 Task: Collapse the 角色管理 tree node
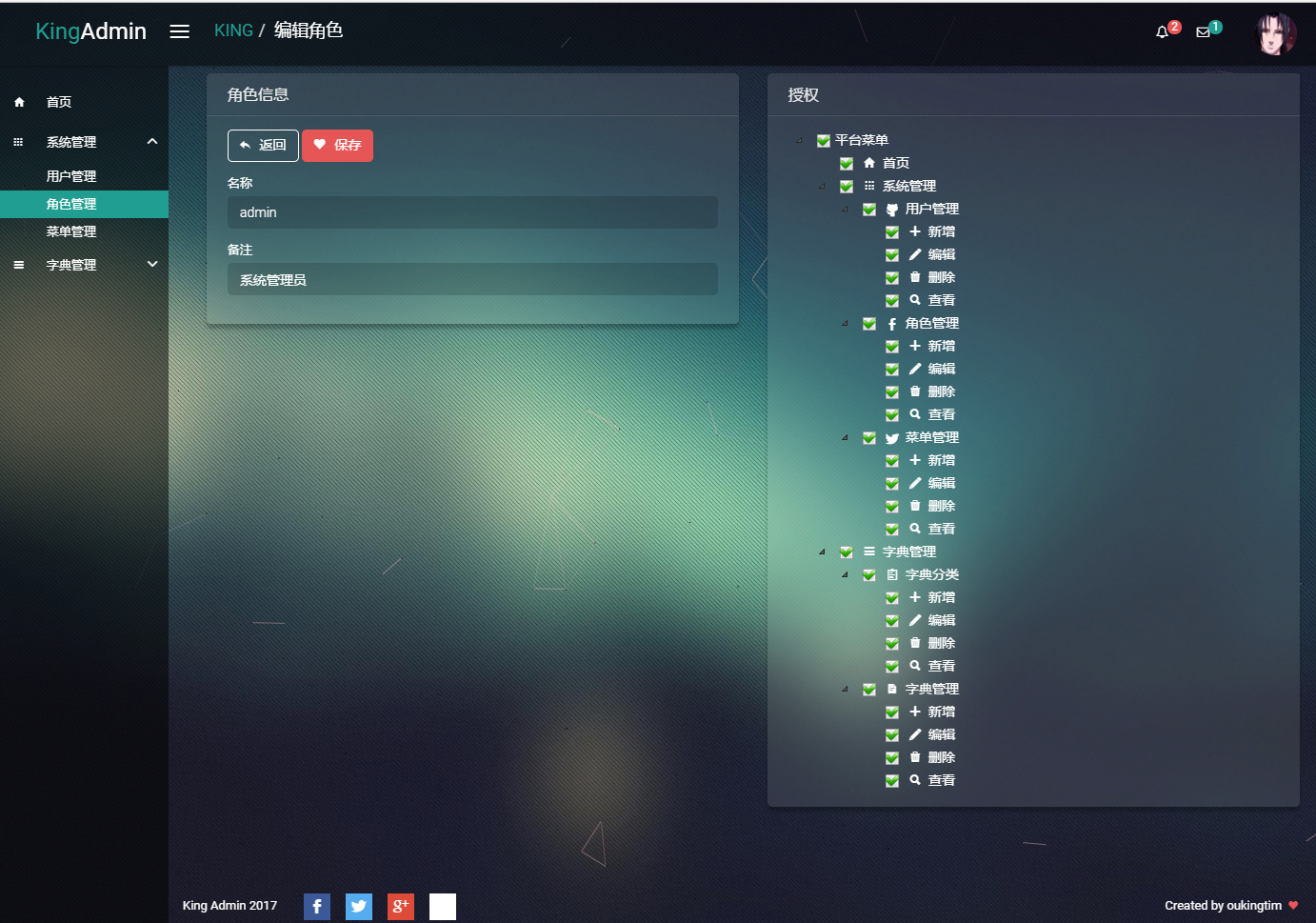pos(845,324)
